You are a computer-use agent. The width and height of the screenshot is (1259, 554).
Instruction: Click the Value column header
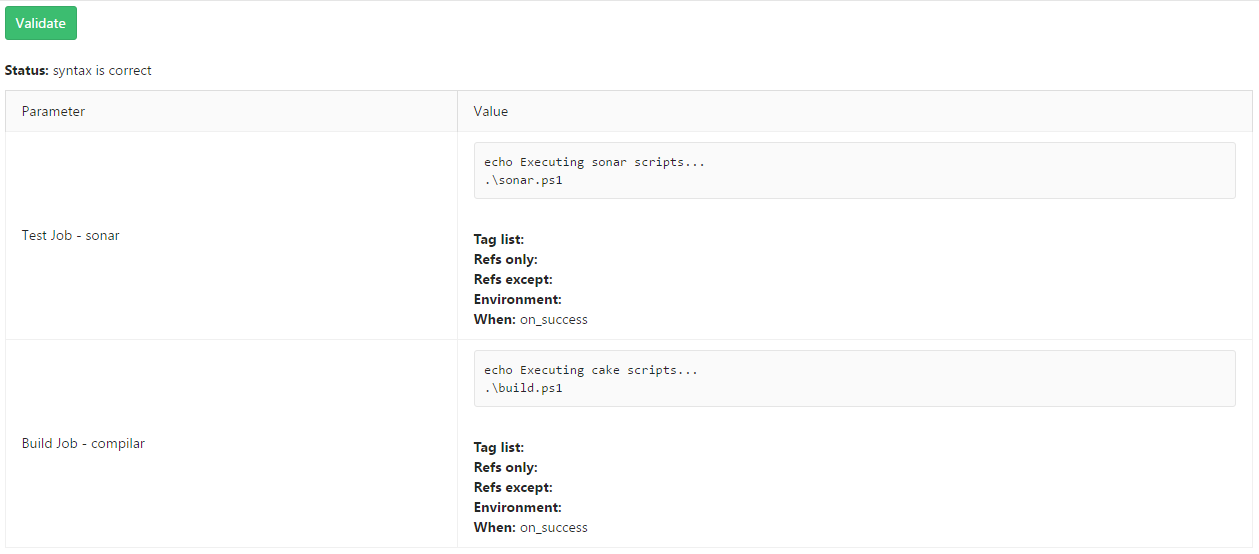point(491,111)
